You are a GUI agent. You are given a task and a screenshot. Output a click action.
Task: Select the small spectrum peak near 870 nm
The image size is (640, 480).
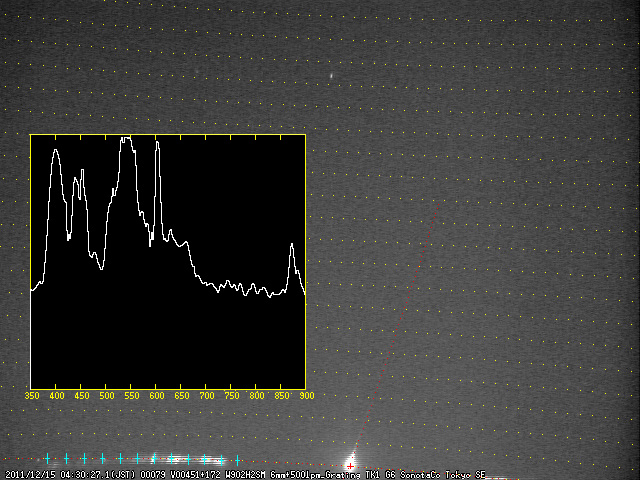(292, 245)
